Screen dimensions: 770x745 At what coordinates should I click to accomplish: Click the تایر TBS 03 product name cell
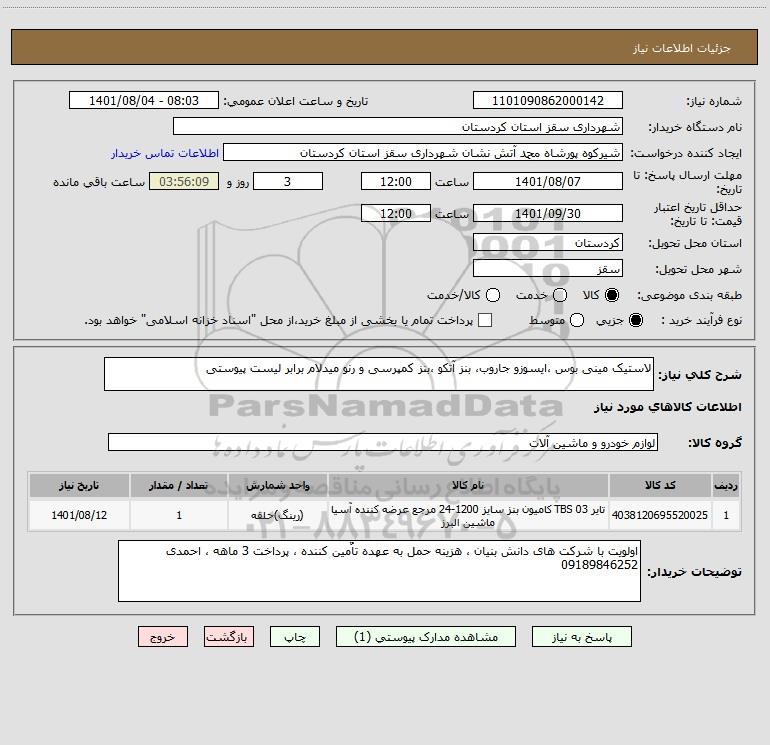[468, 516]
